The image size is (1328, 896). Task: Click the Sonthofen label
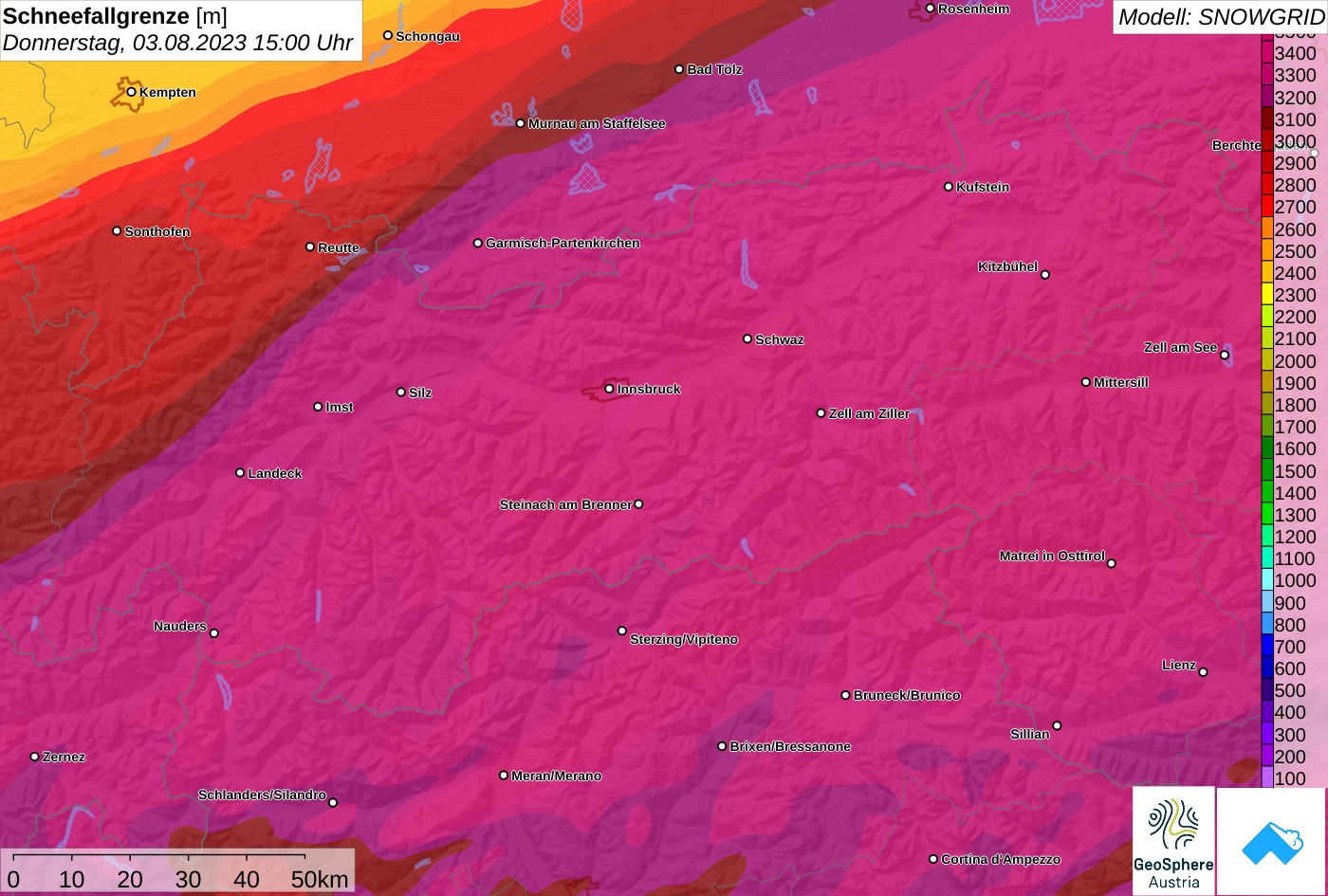pos(157,231)
